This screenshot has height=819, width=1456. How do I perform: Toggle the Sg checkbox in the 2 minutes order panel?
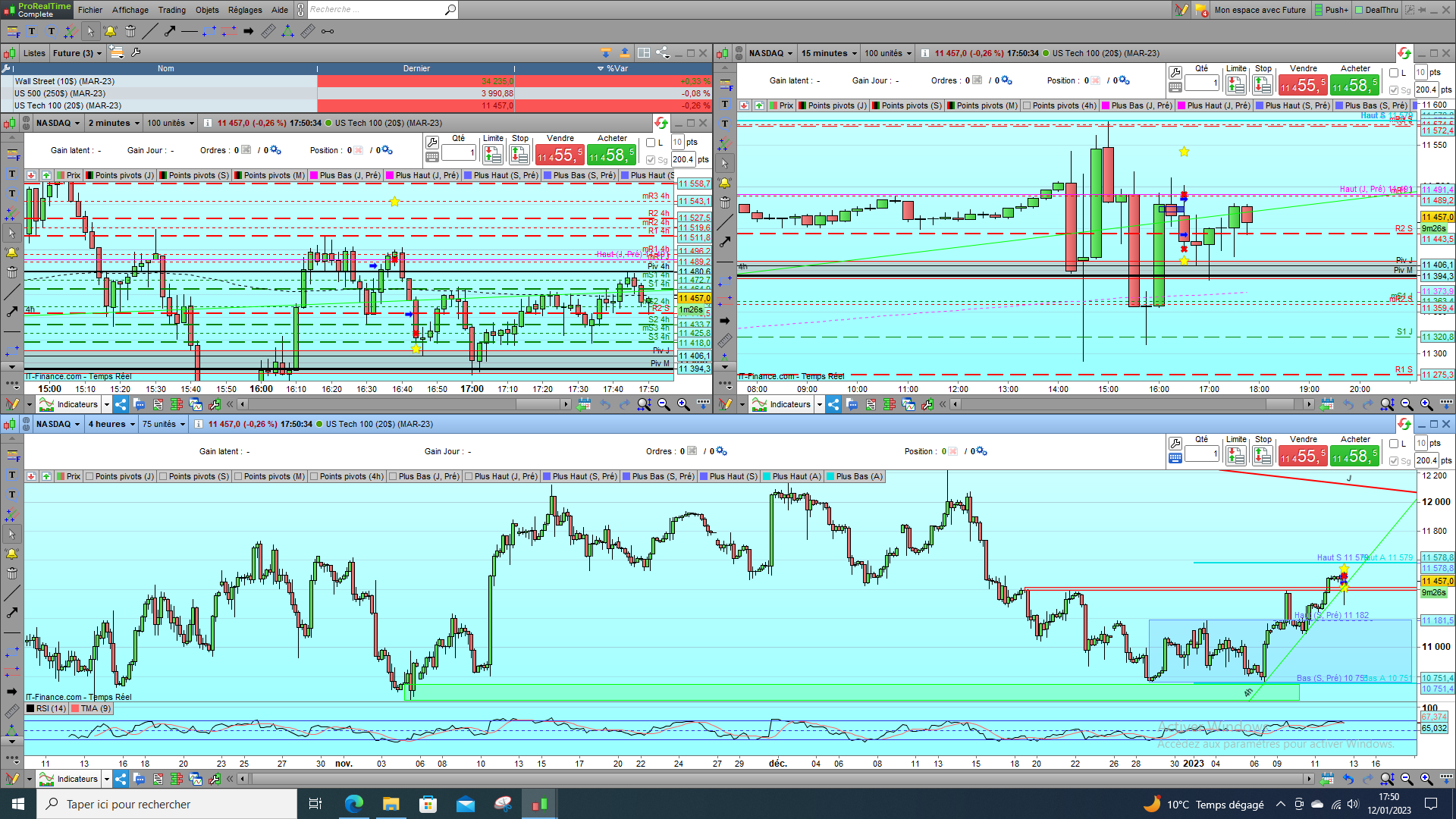click(x=651, y=159)
